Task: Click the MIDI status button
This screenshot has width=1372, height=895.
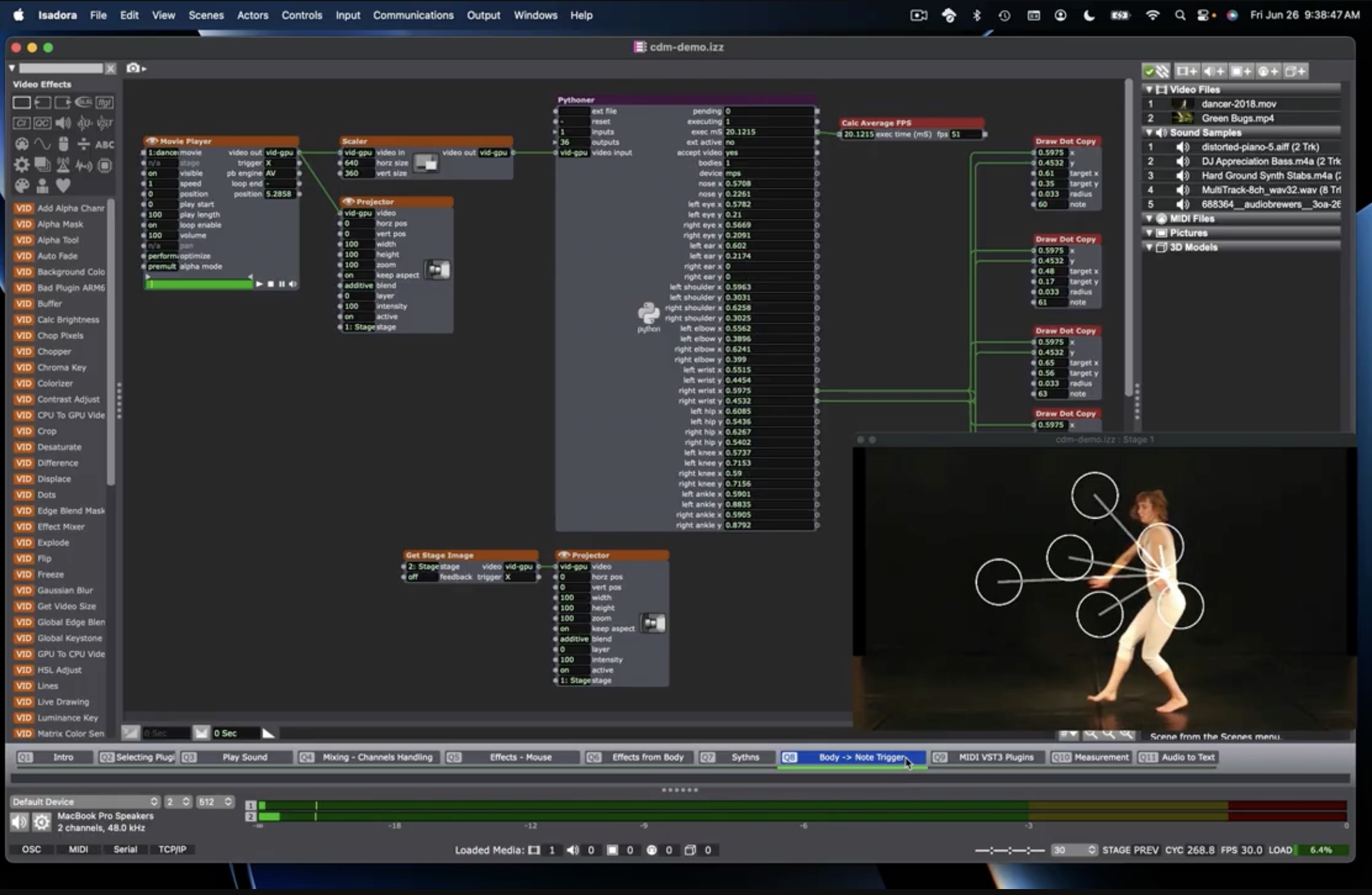Action: (x=78, y=849)
